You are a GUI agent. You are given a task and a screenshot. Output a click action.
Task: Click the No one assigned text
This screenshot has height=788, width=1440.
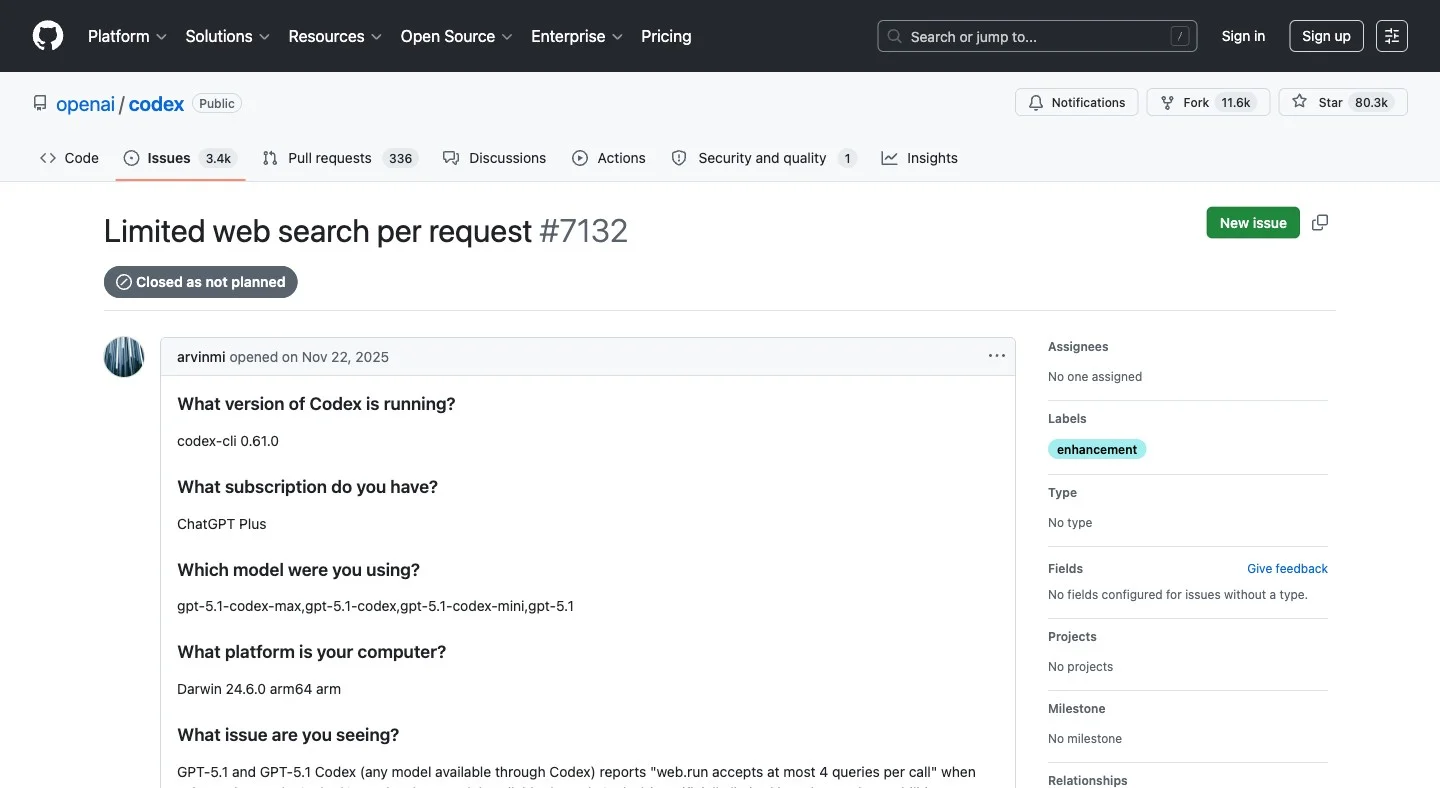coord(1095,377)
